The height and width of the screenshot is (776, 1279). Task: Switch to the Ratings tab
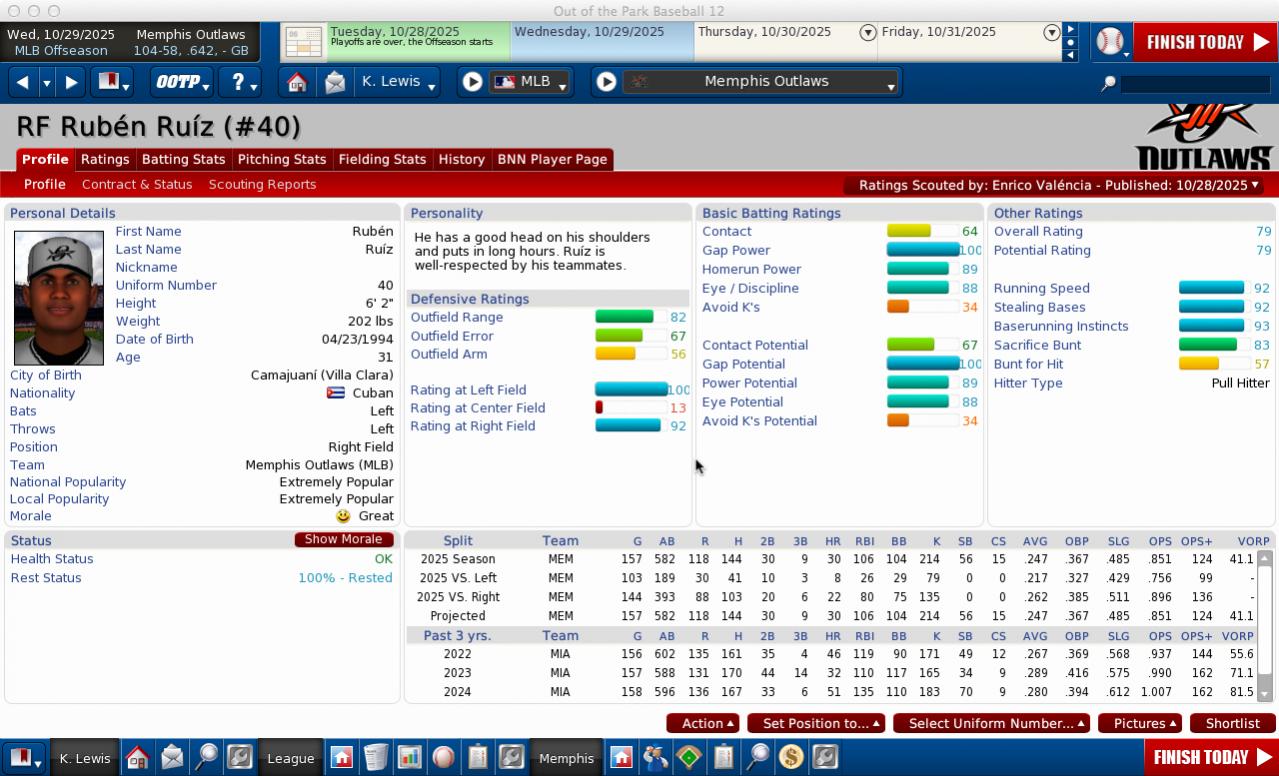[x=105, y=159]
